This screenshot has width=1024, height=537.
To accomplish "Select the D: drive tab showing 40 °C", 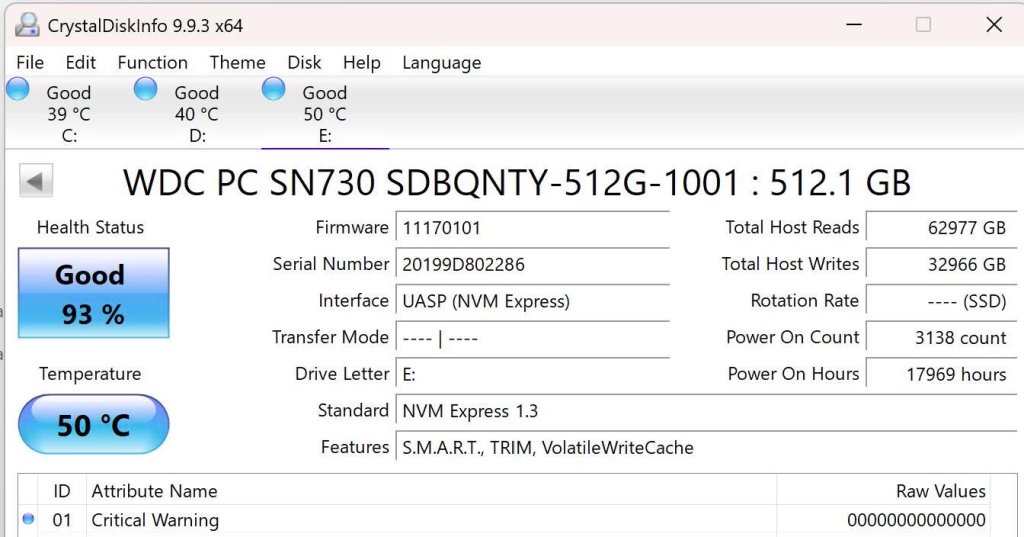I will coord(197,114).
